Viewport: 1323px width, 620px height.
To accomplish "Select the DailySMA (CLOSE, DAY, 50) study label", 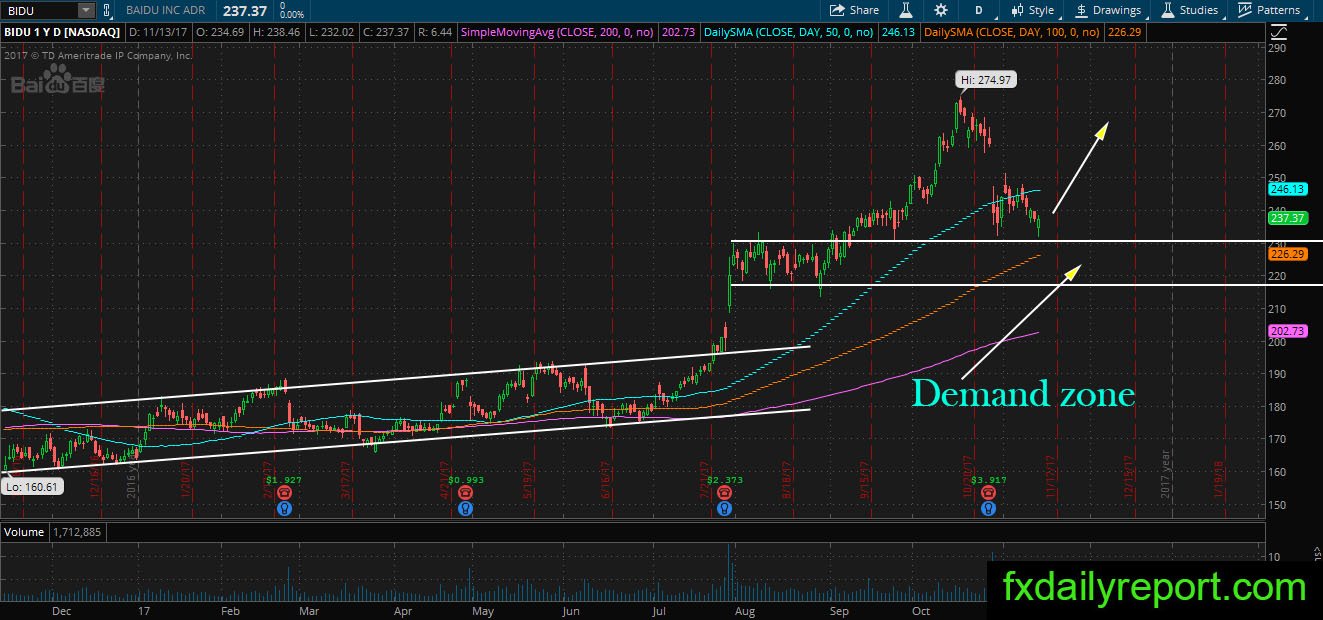I will coord(789,32).
